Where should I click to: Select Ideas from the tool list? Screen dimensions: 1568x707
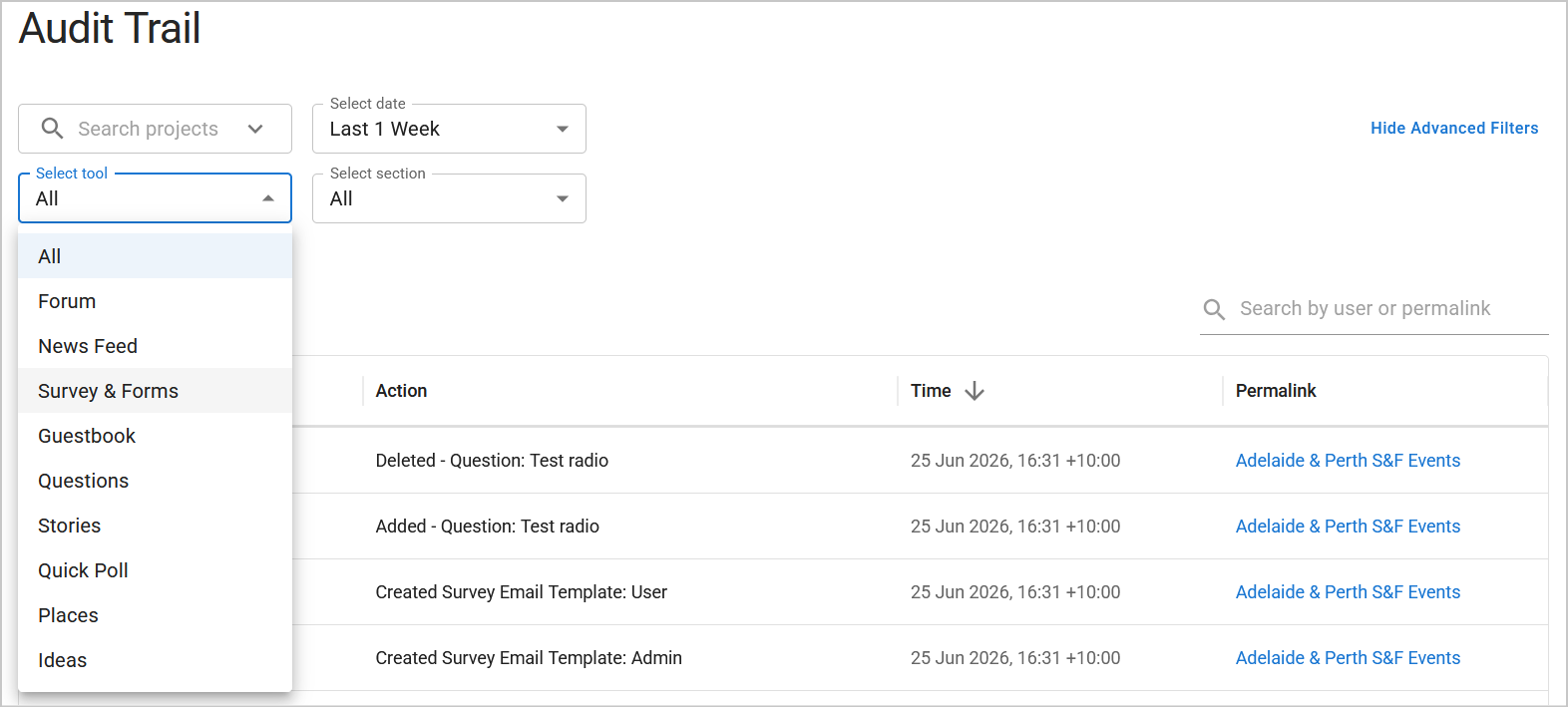[x=155, y=660]
